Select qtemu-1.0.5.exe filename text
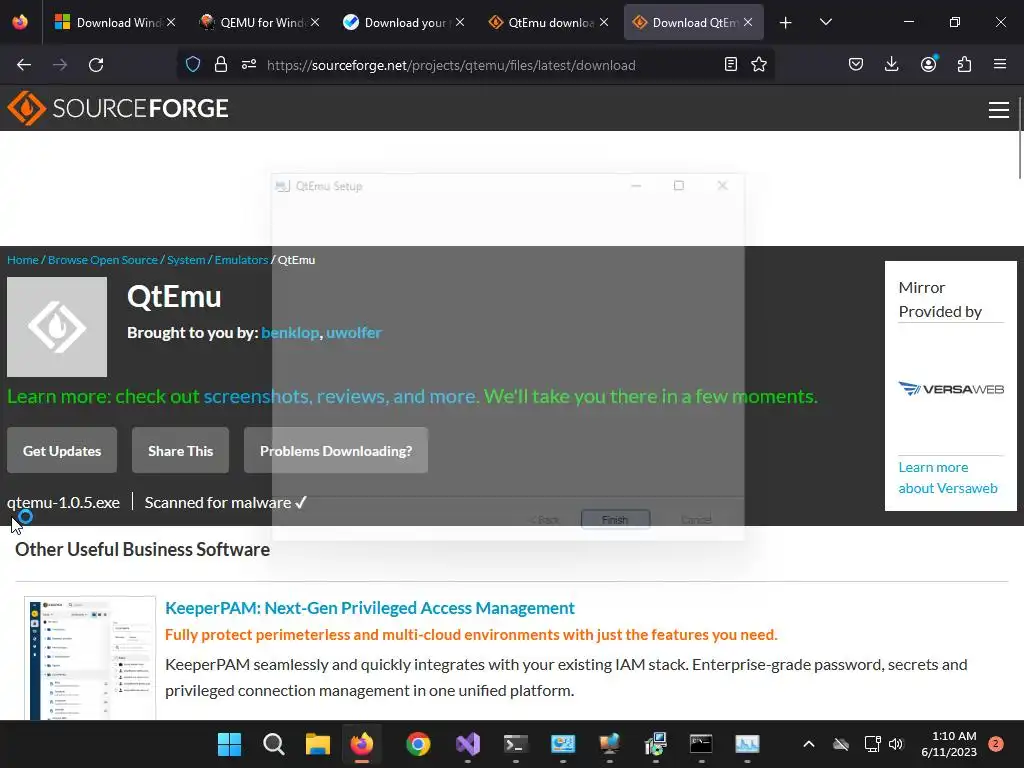The width and height of the screenshot is (1024, 768). click(x=63, y=502)
